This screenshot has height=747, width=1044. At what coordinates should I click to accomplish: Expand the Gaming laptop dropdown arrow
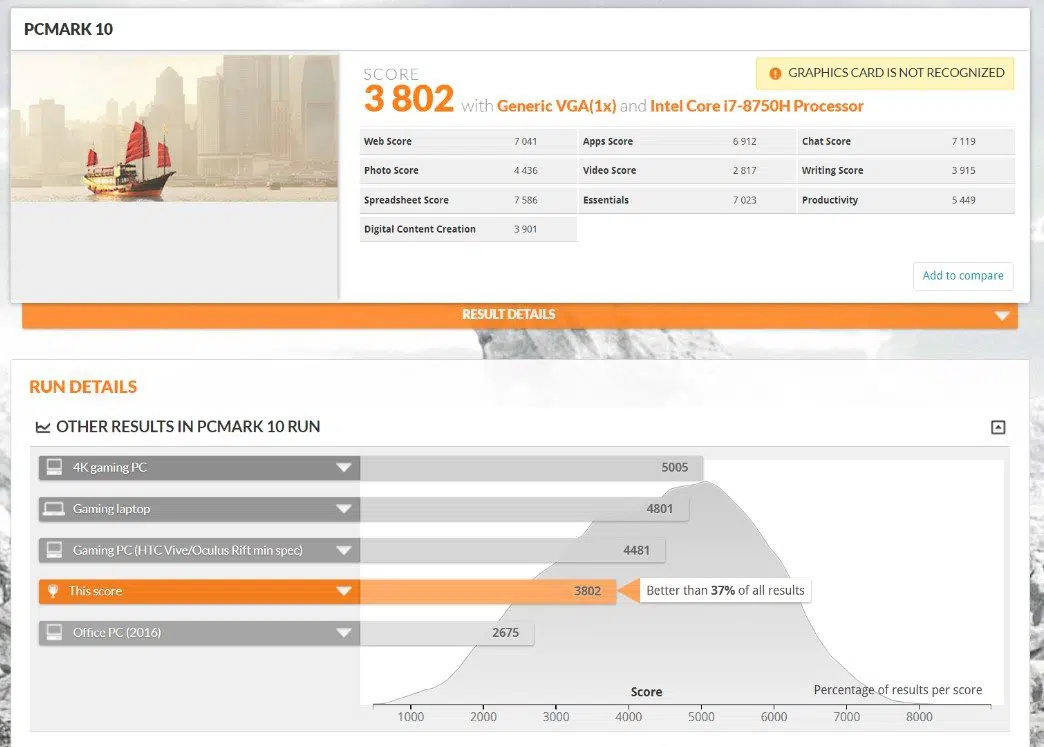(344, 509)
